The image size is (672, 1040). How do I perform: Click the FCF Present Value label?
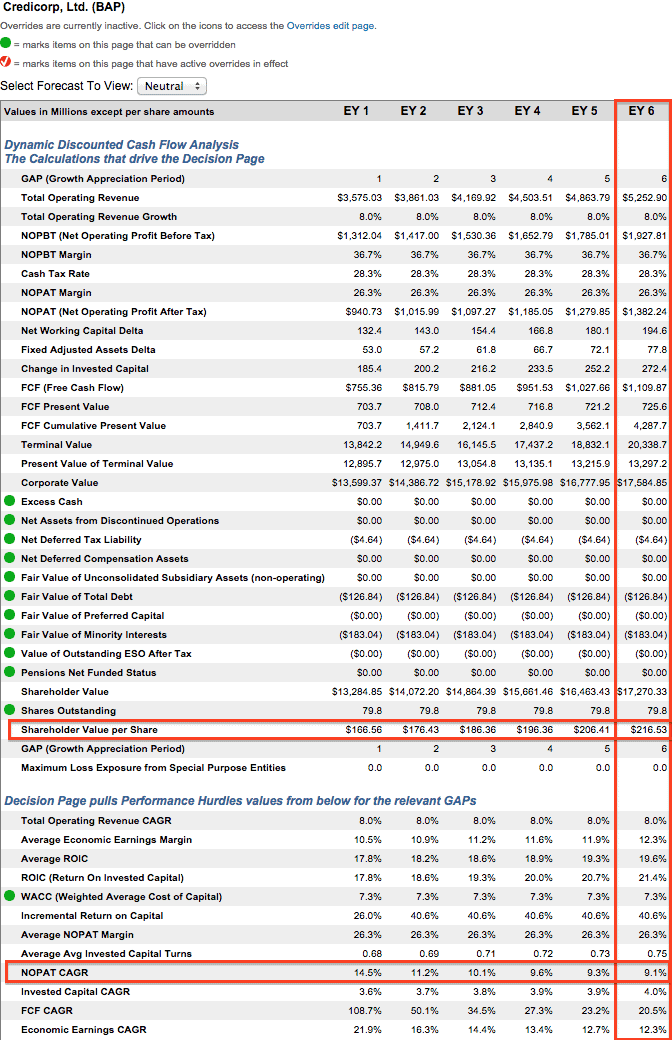point(65,407)
